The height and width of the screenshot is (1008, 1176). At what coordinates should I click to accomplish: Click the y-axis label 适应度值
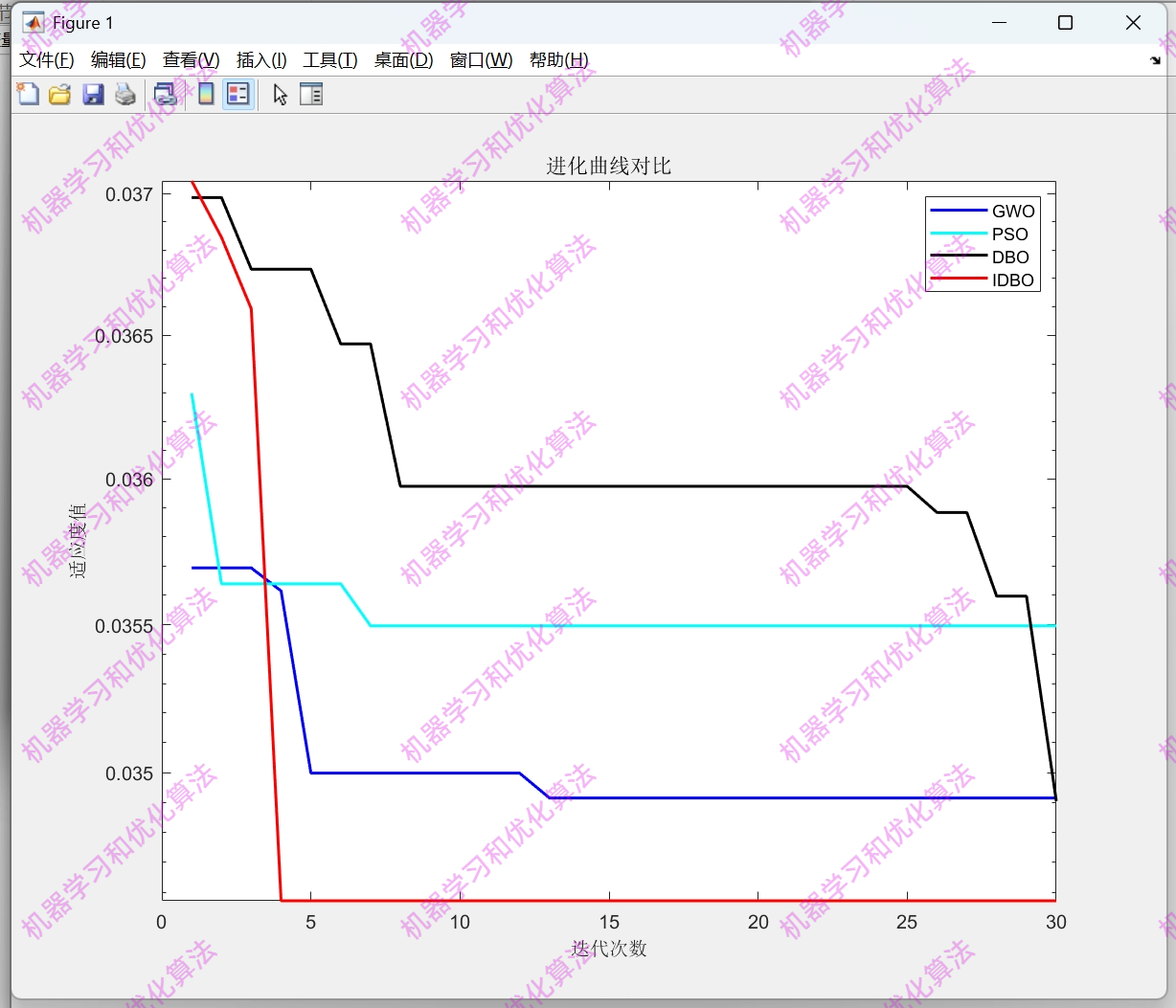coord(78,541)
